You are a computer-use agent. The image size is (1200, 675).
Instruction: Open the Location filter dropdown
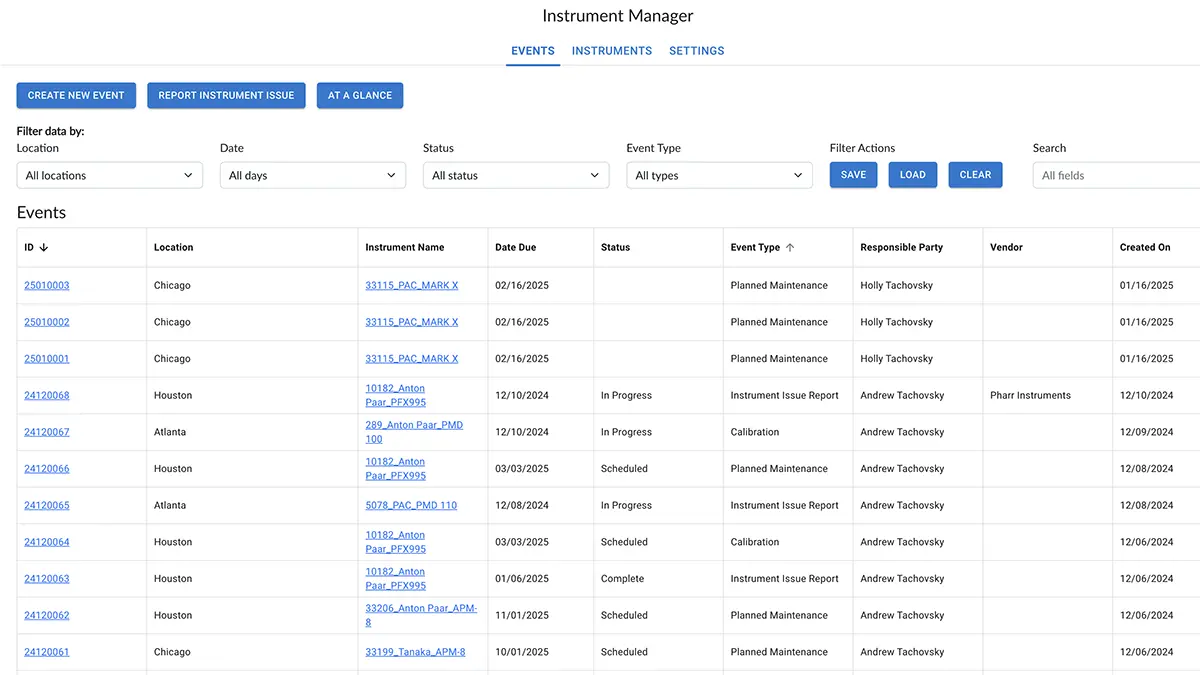(x=110, y=175)
